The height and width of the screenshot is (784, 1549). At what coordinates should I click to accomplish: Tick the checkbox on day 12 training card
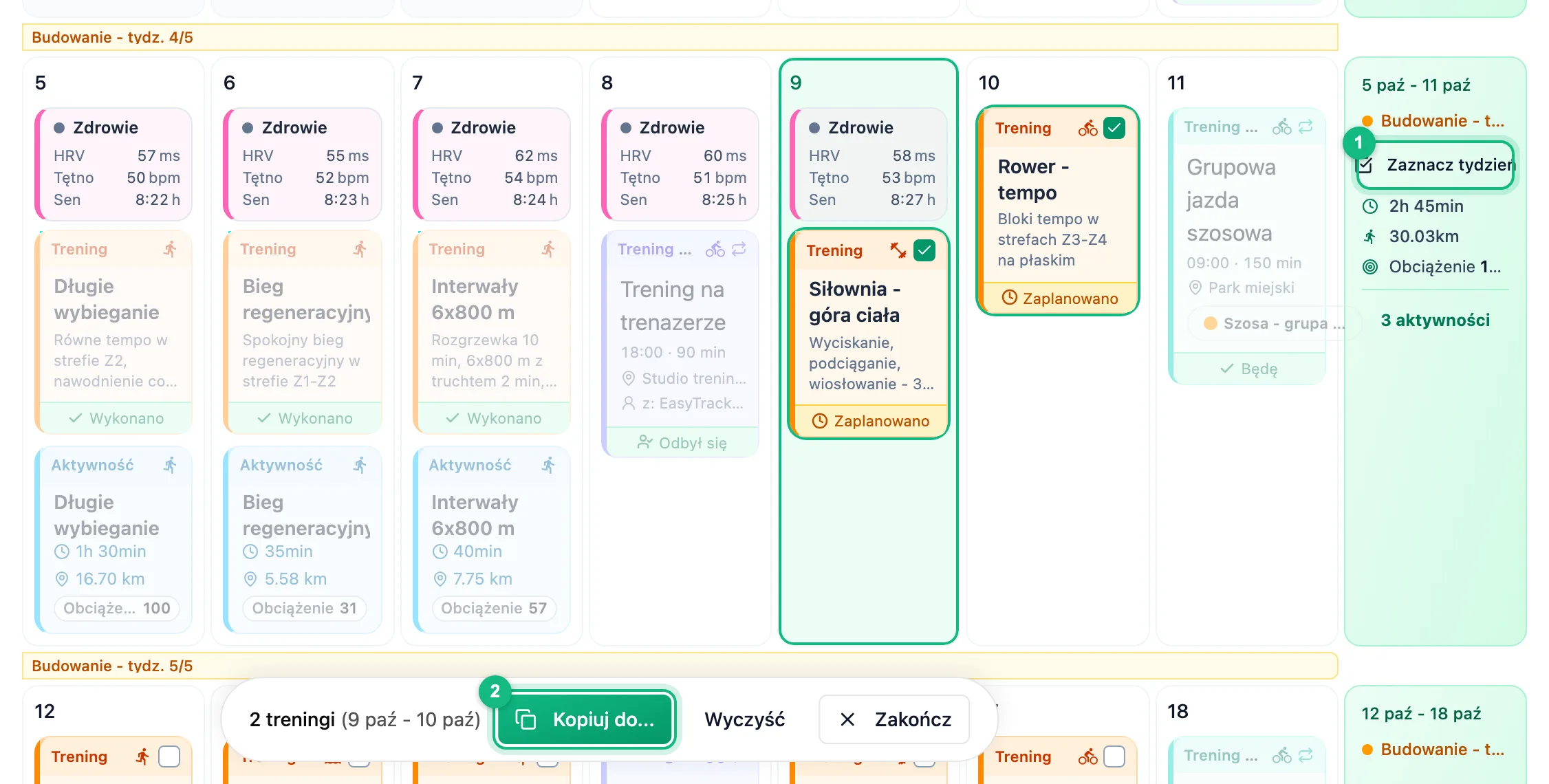click(169, 756)
